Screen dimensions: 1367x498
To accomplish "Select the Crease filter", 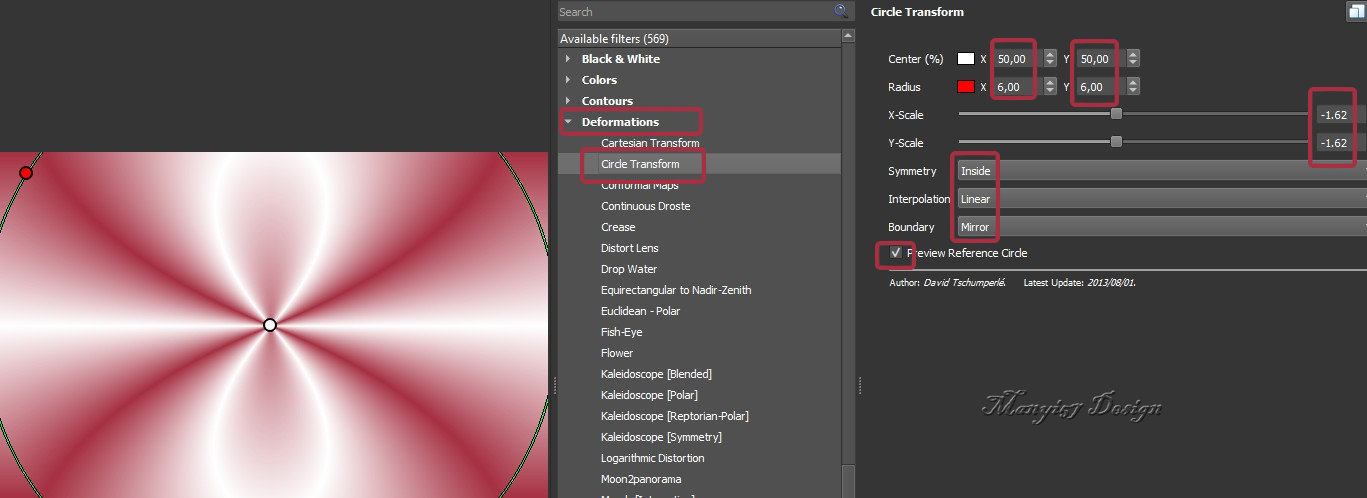I will (x=618, y=227).
